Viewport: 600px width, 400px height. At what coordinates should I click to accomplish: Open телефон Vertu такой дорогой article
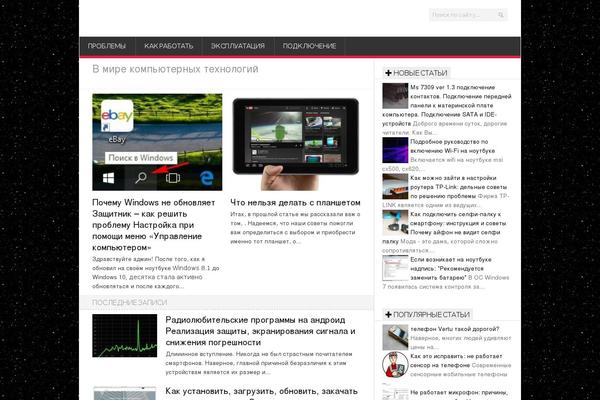455,329
